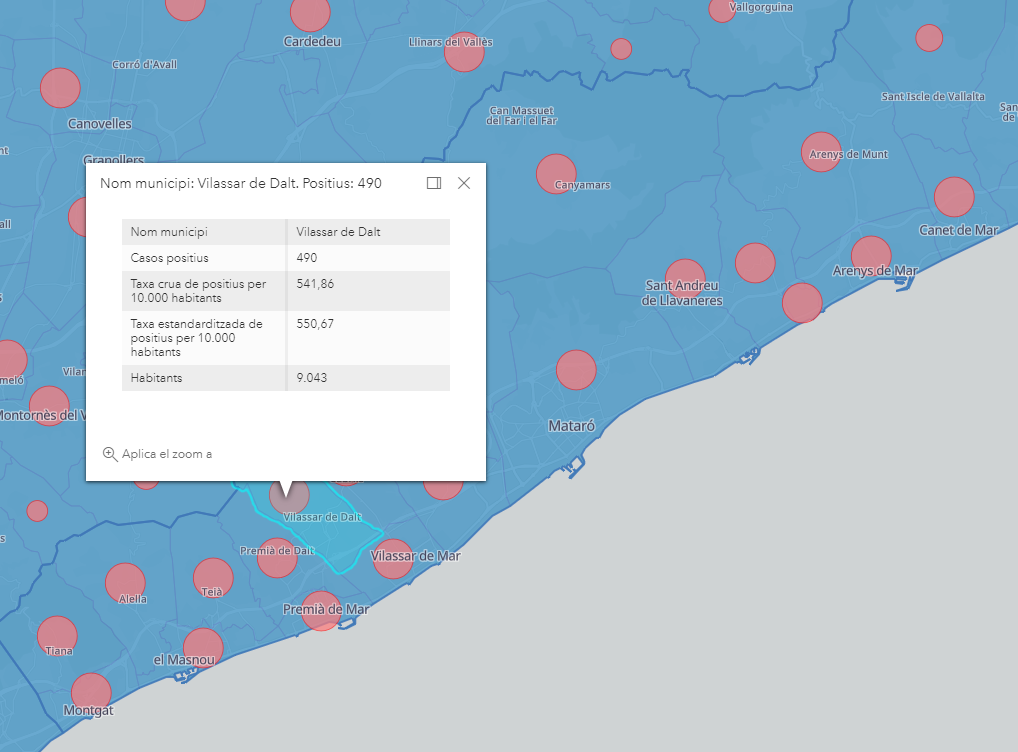Click the red circle beside Vallgorguina label
Image resolution: width=1018 pixels, height=752 pixels.
click(x=722, y=9)
